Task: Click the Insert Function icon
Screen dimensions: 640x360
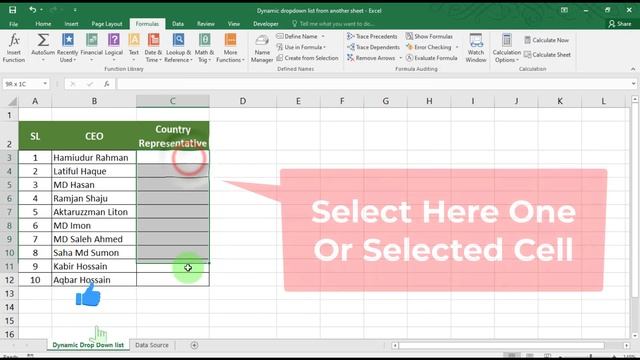Action: coord(14,48)
